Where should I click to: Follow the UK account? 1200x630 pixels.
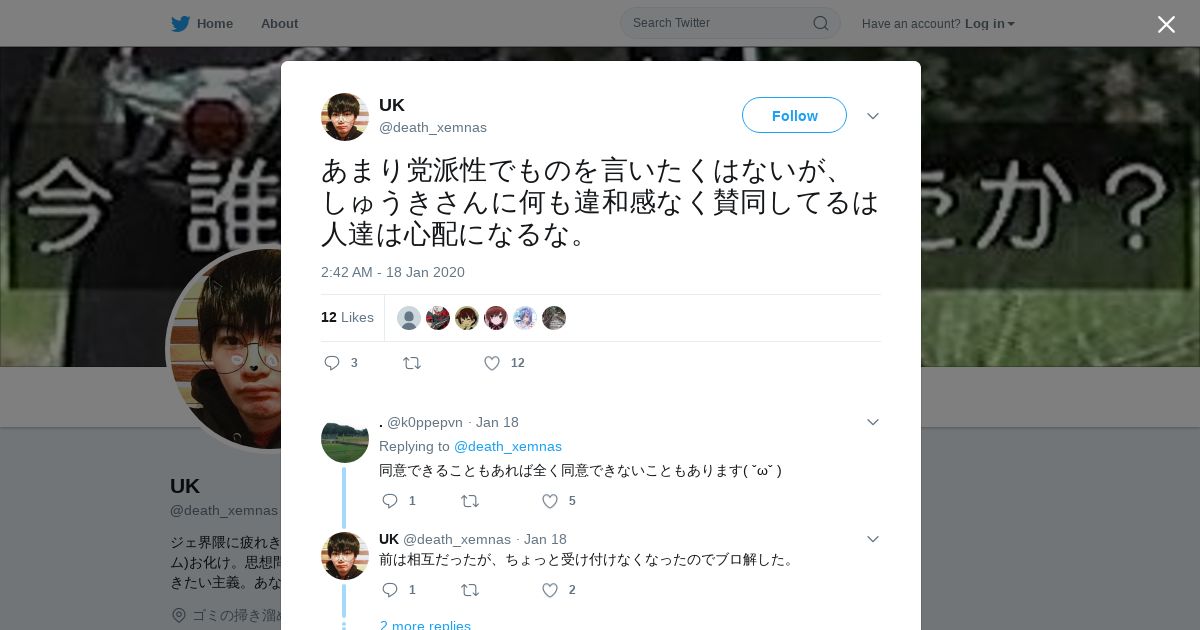point(794,115)
